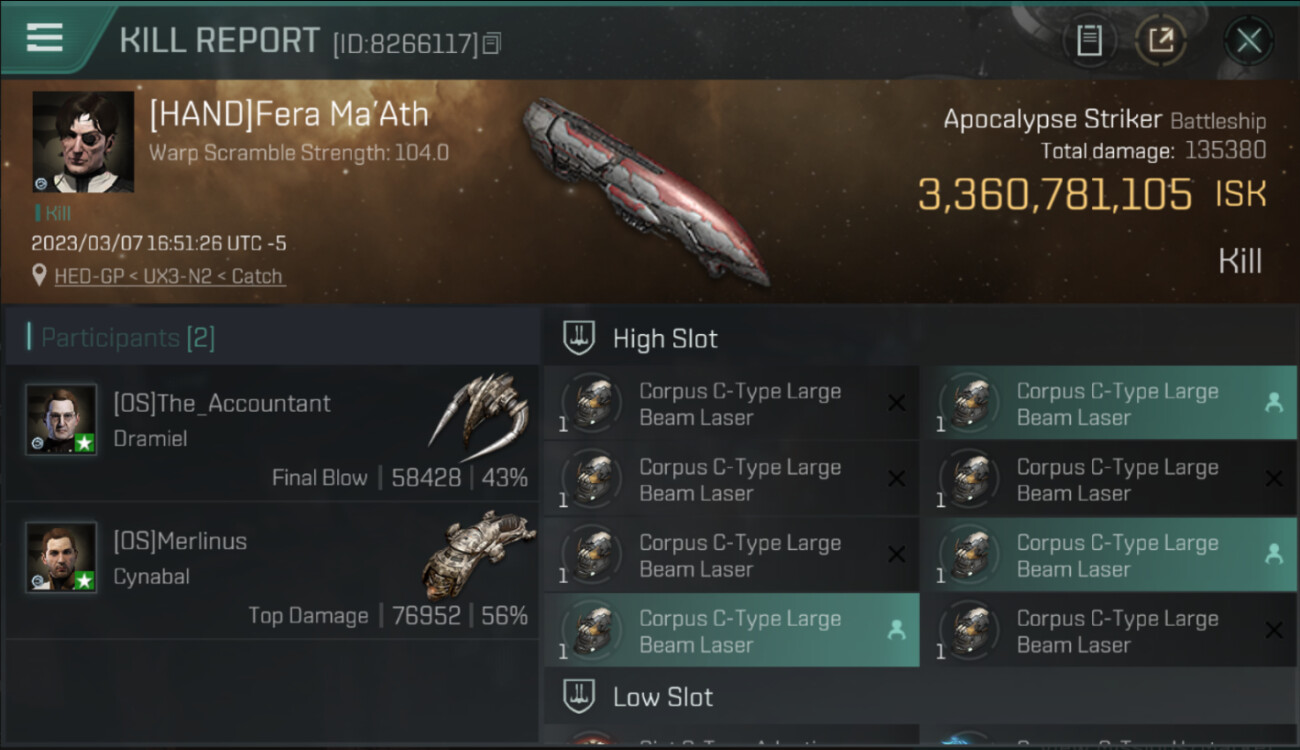View Fera Ma'Ath pilot portrait
This screenshot has height=750, width=1300.
(x=83, y=141)
